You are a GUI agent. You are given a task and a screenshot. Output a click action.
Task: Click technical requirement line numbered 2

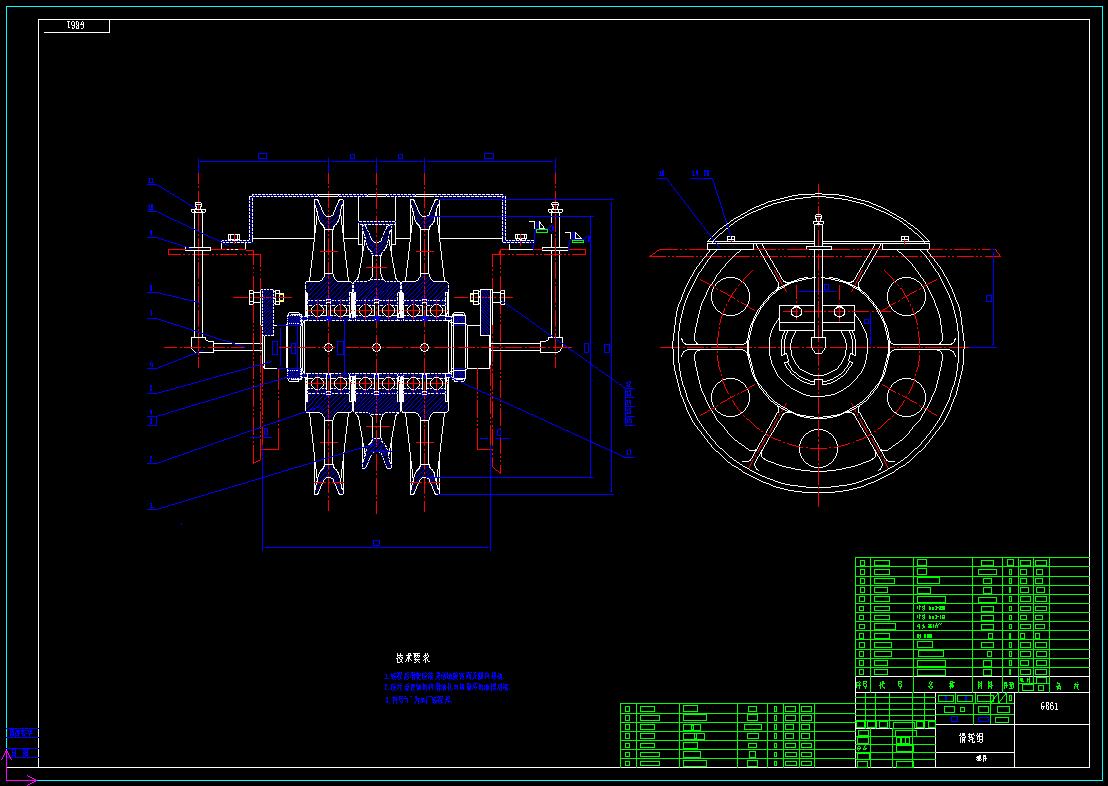(x=446, y=687)
